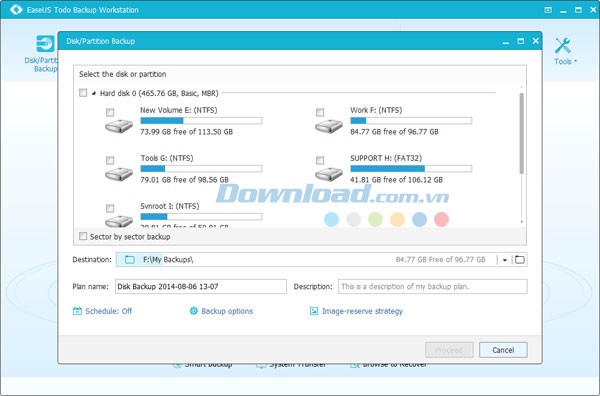Click destination folder icon beside F:\My Backups\
The image size is (600, 396).
(x=130, y=260)
